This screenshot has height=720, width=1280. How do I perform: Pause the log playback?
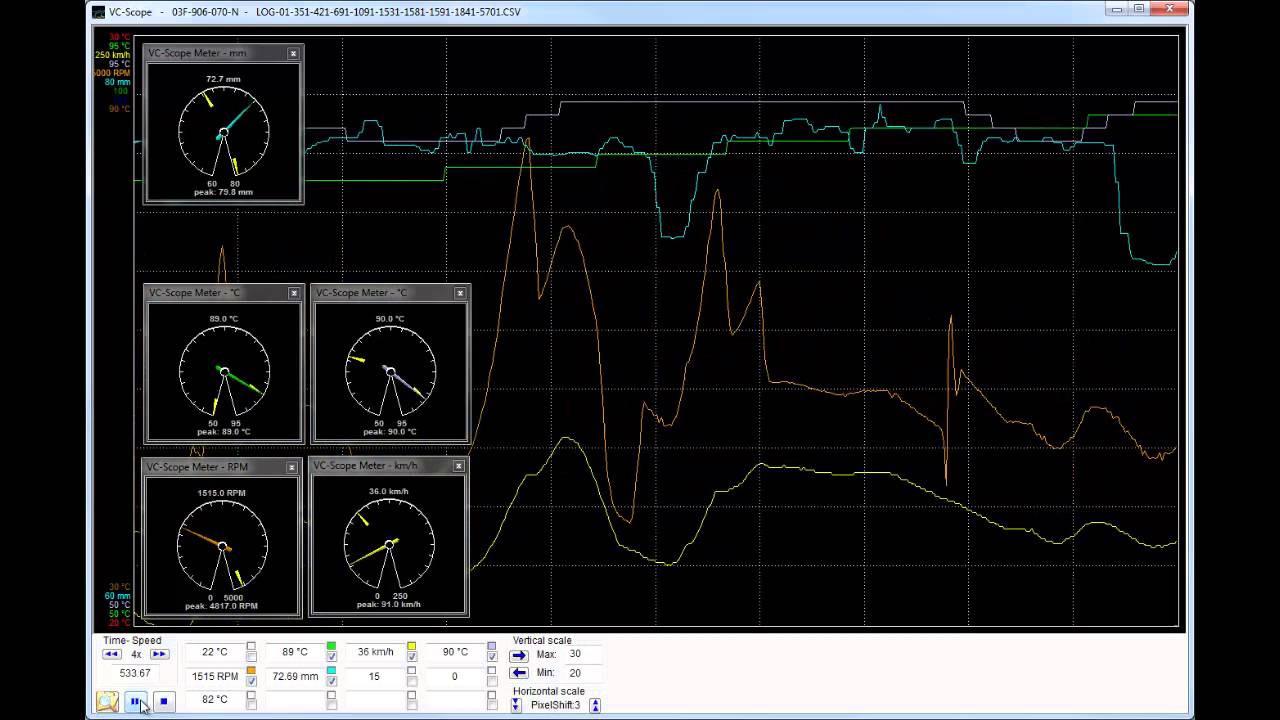136,701
